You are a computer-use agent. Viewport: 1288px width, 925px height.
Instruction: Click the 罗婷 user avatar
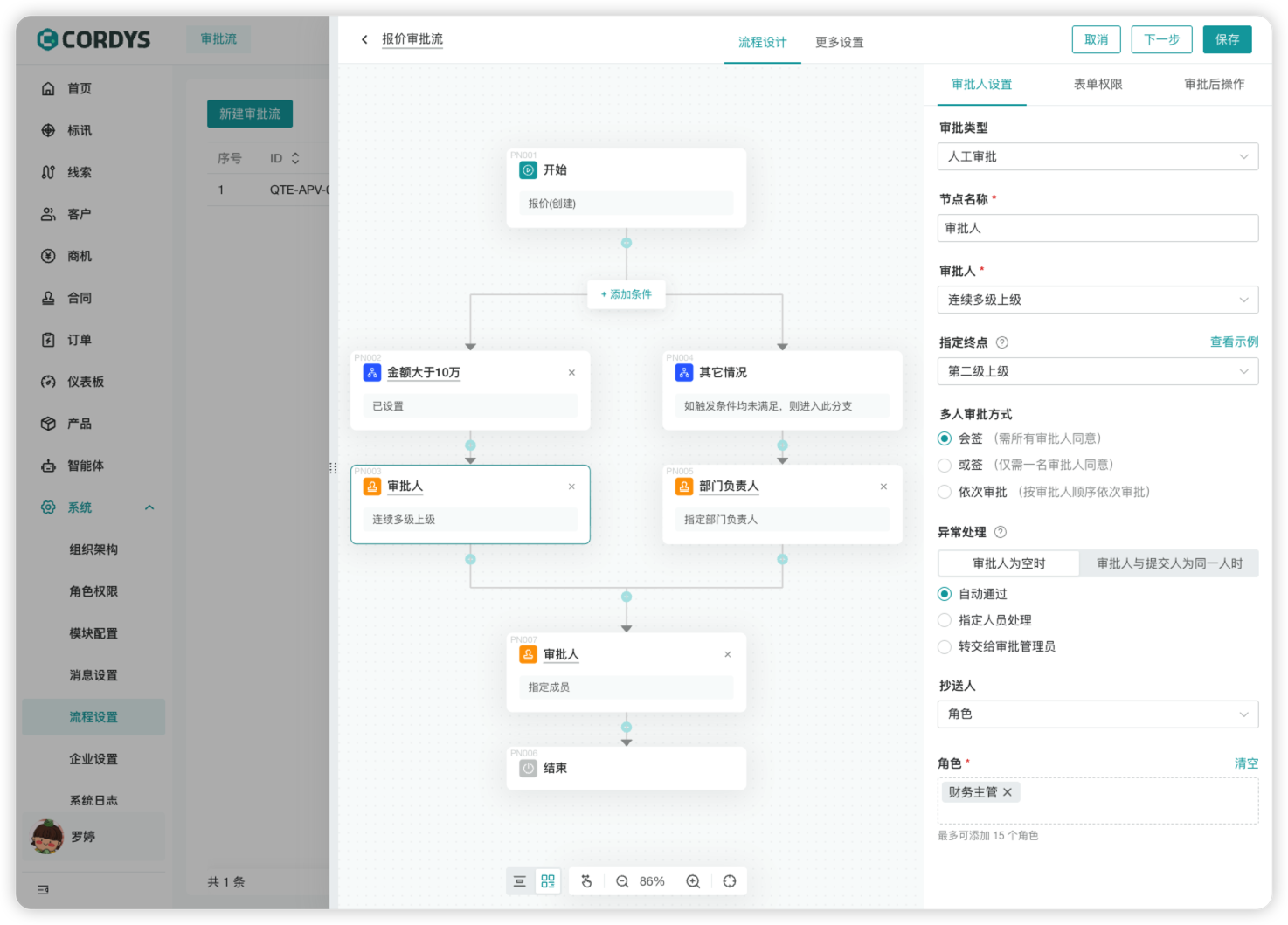(46, 837)
